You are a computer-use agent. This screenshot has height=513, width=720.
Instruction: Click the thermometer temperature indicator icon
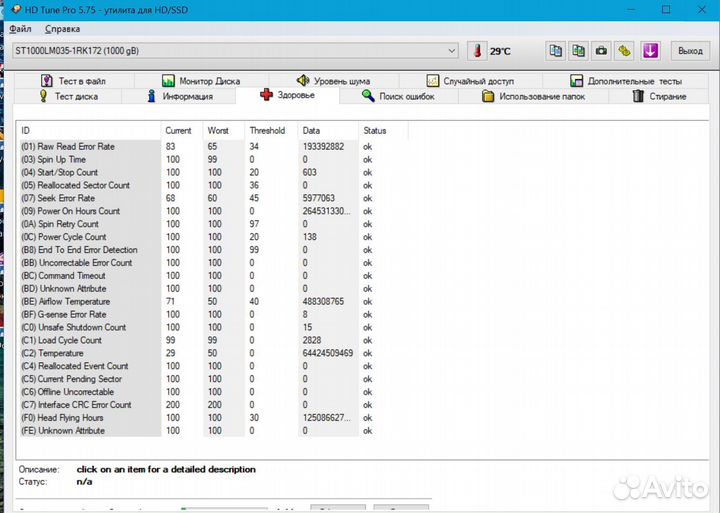[479, 50]
